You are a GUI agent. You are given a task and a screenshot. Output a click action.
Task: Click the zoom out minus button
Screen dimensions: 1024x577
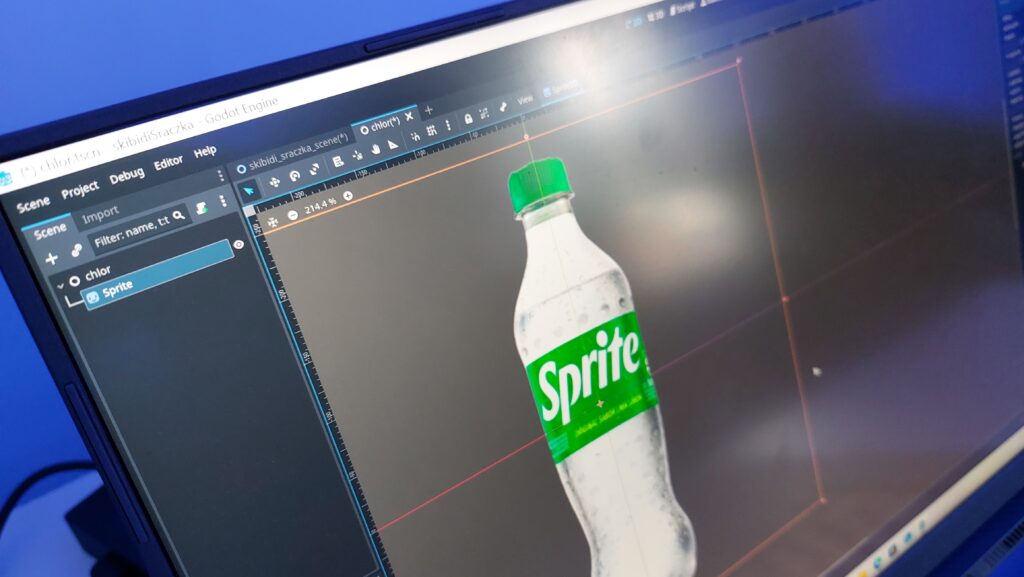click(x=292, y=214)
